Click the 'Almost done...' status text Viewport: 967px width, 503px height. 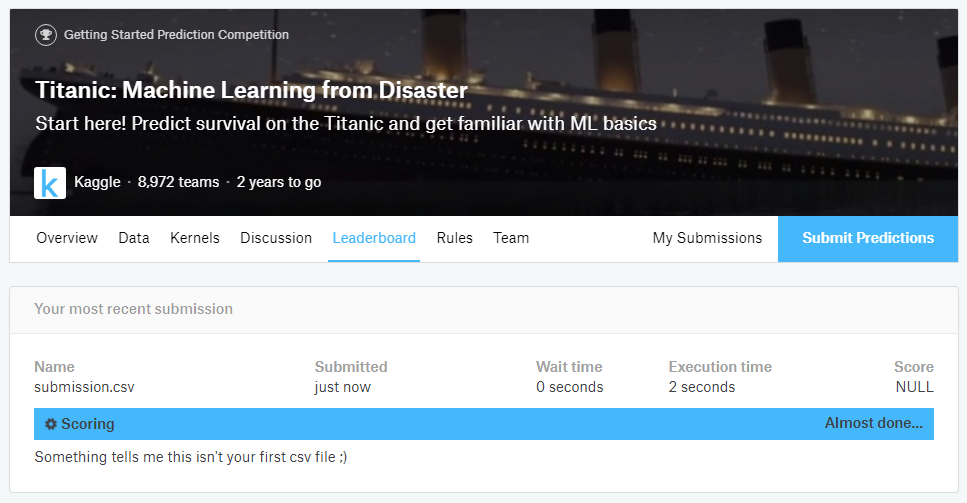pos(873,423)
